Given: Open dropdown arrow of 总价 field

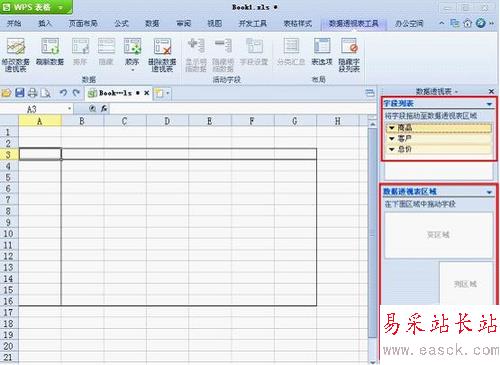Looking at the screenshot, I should (392, 149).
